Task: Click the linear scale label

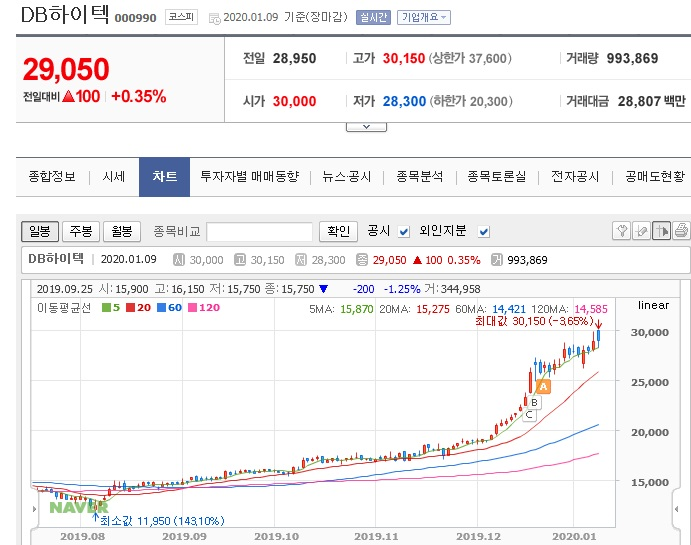Action: pos(653,305)
